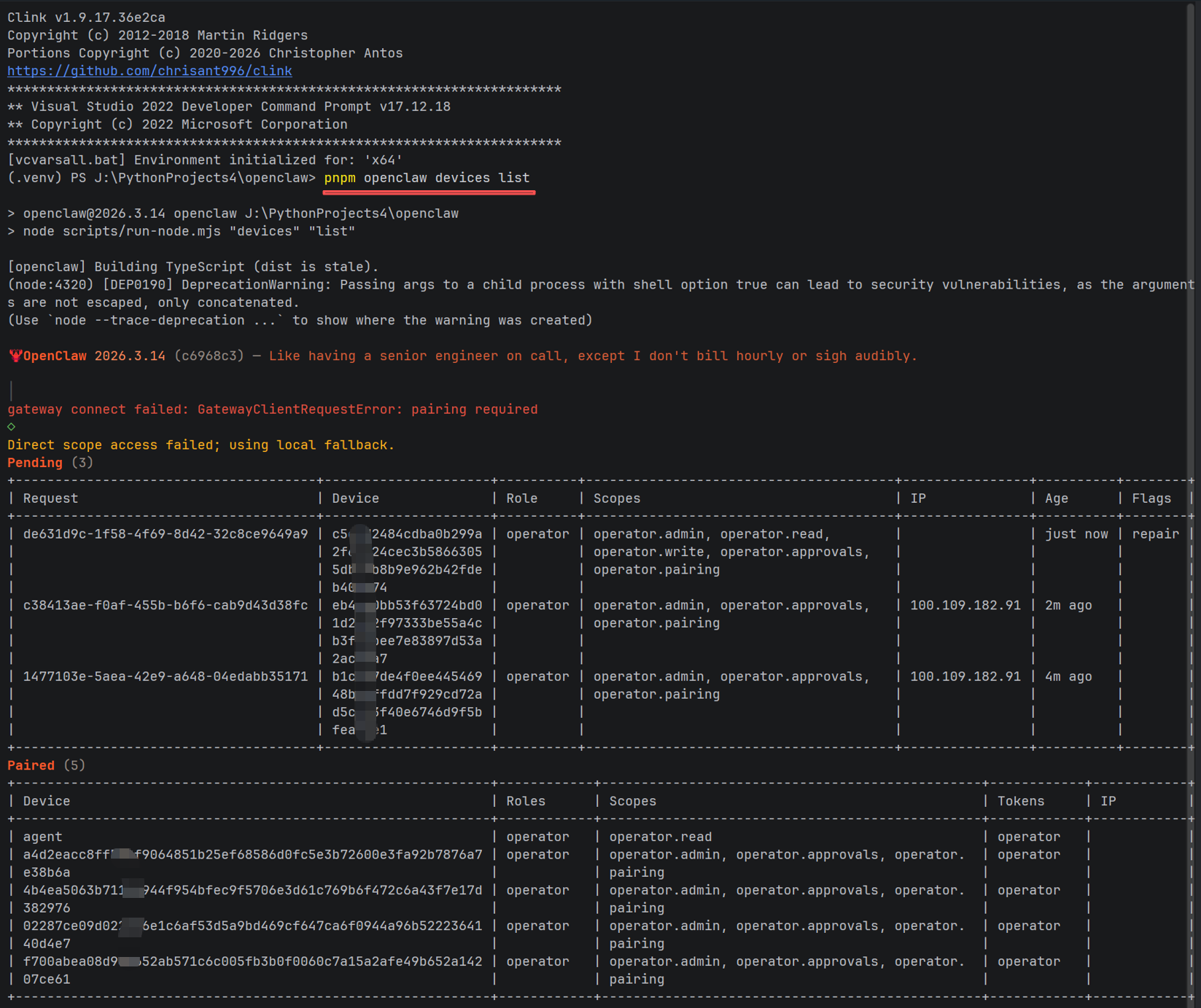Click the 'operator.read' scope for agent
Image resolution: width=1201 pixels, height=1008 pixels.
point(661,837)
